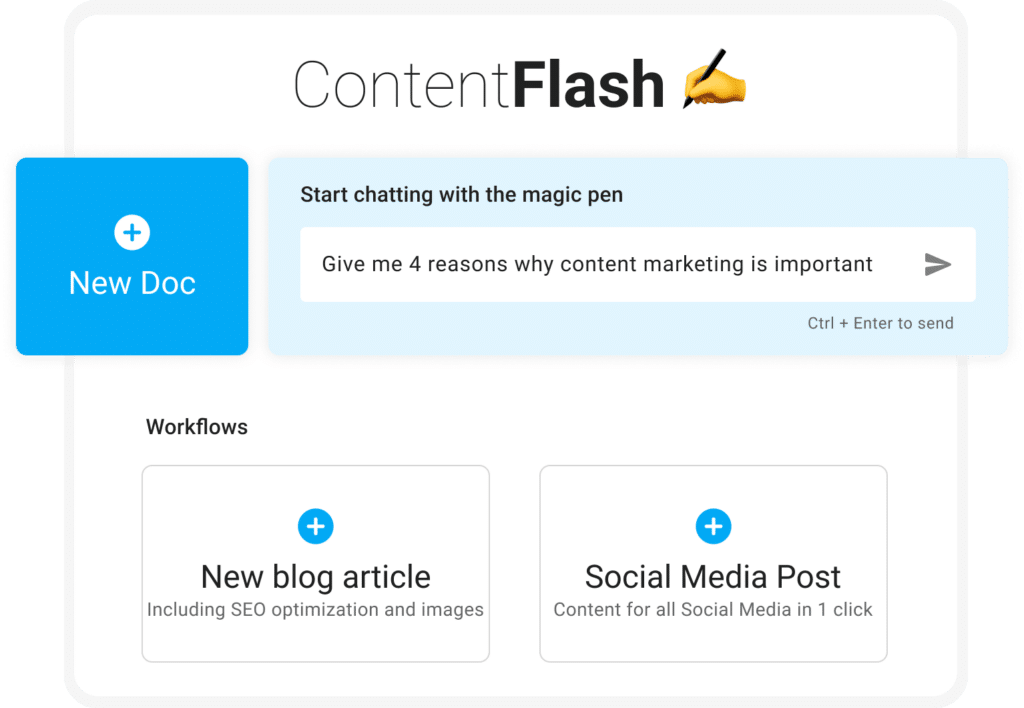1024x708 pixels.
Task: Focus the magic pen chat input field
Action: point(600,265)
